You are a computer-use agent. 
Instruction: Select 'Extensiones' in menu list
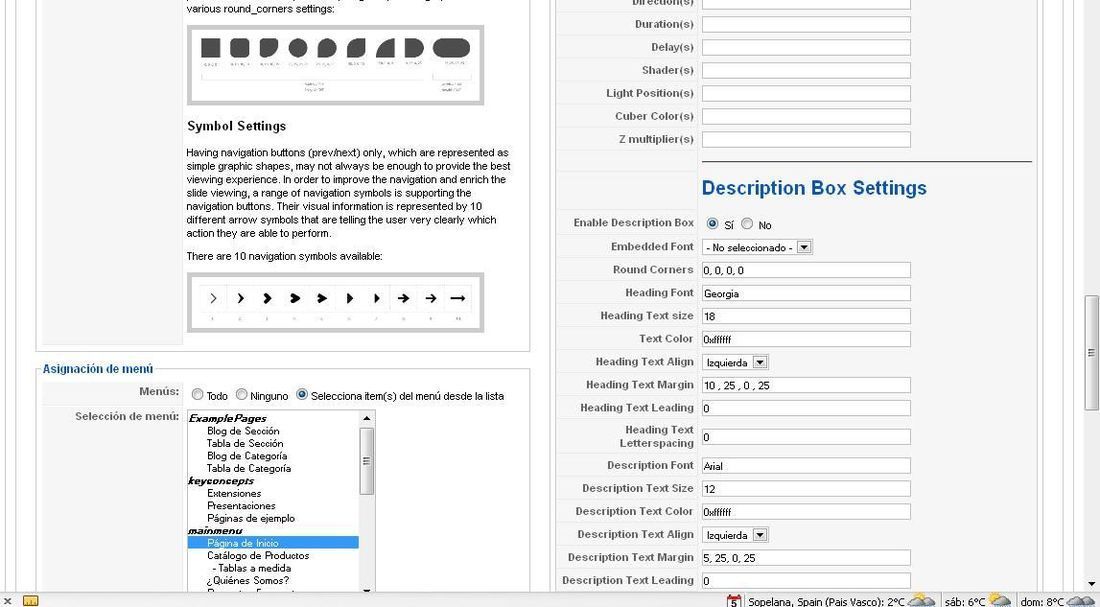click(234, 493)
